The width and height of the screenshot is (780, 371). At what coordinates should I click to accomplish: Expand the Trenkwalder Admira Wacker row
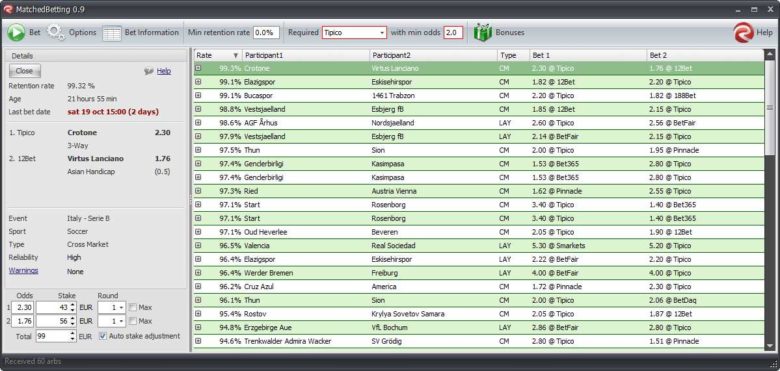(198, 341)
